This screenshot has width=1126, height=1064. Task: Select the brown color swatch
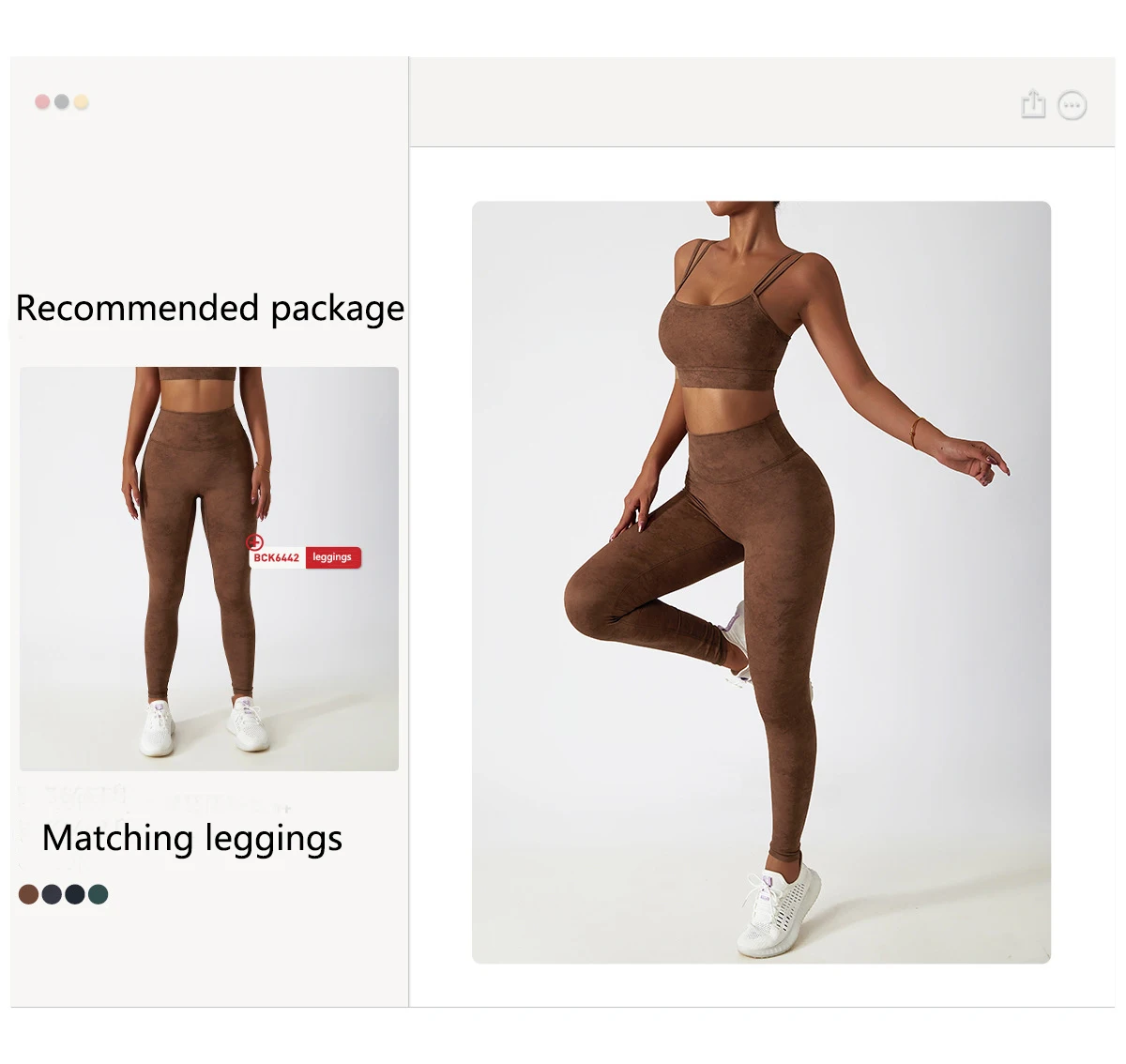pyautogui.click(x=29, y=894)
